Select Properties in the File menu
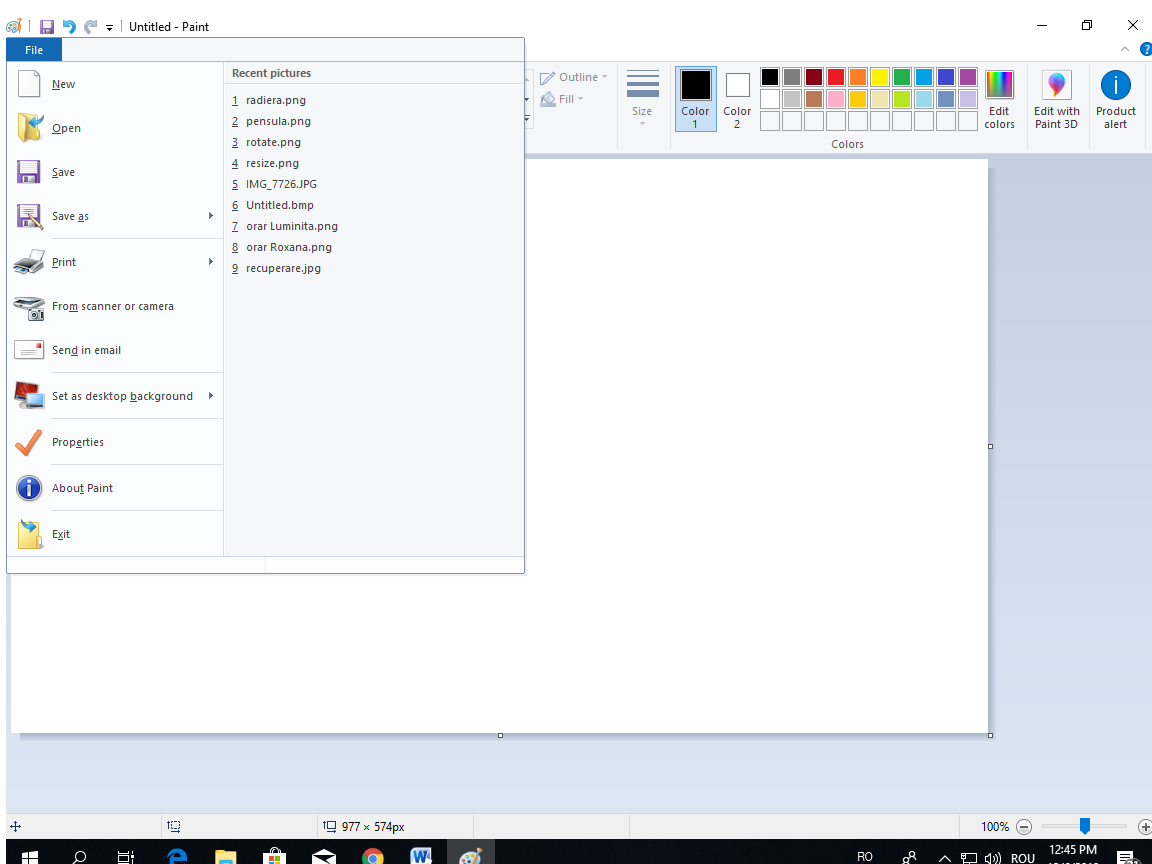The height and width of the screenshot is (864, 1152). pos(78,442)
